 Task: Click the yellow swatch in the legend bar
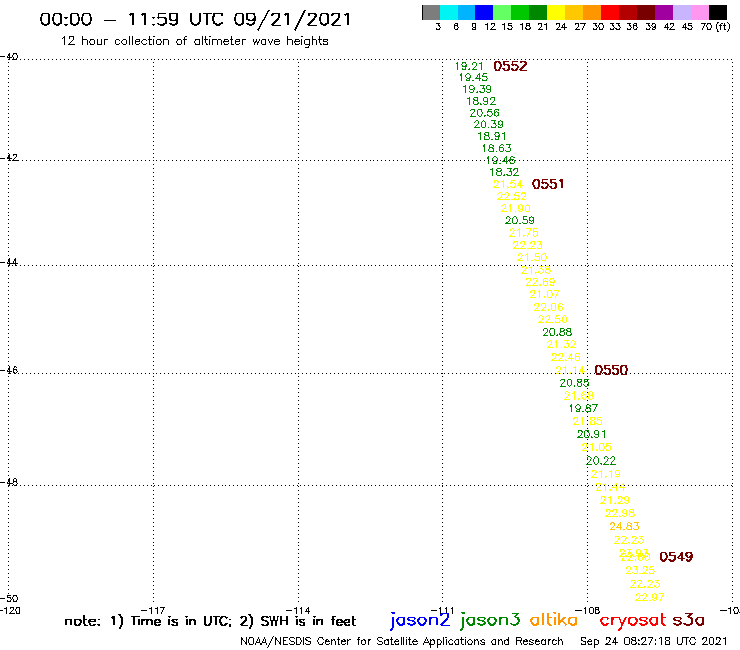pos(555,12)
